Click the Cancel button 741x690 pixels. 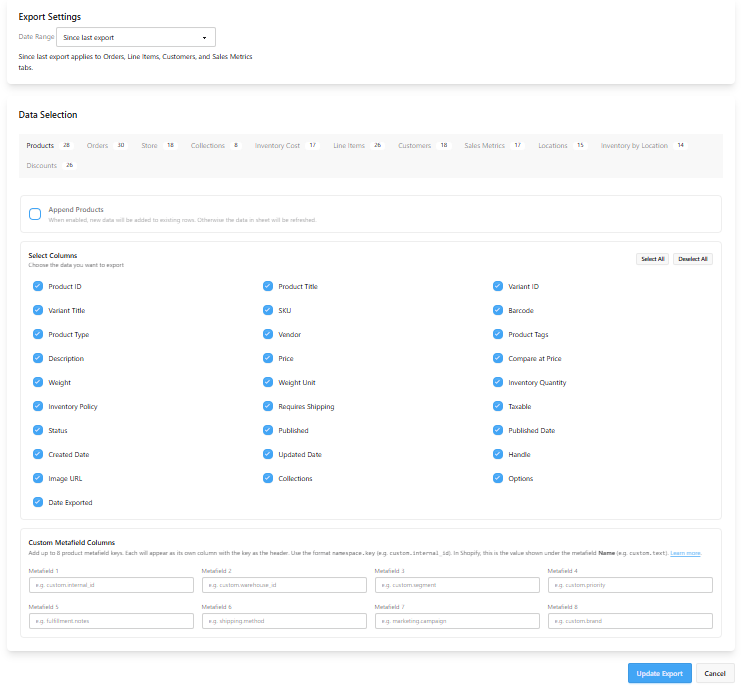pos(715,673)
